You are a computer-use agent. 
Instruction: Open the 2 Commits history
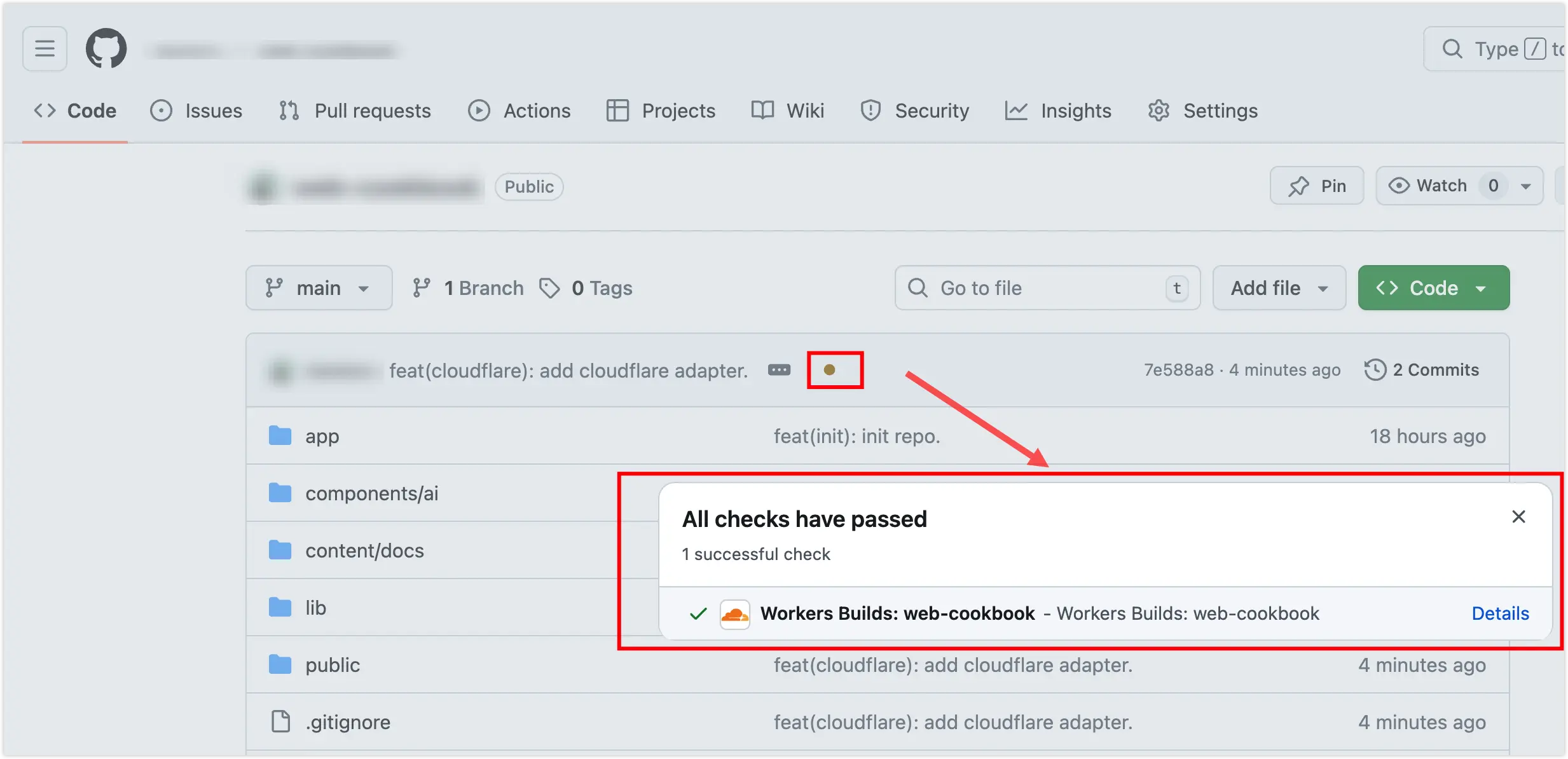[x=1422, y=370]
